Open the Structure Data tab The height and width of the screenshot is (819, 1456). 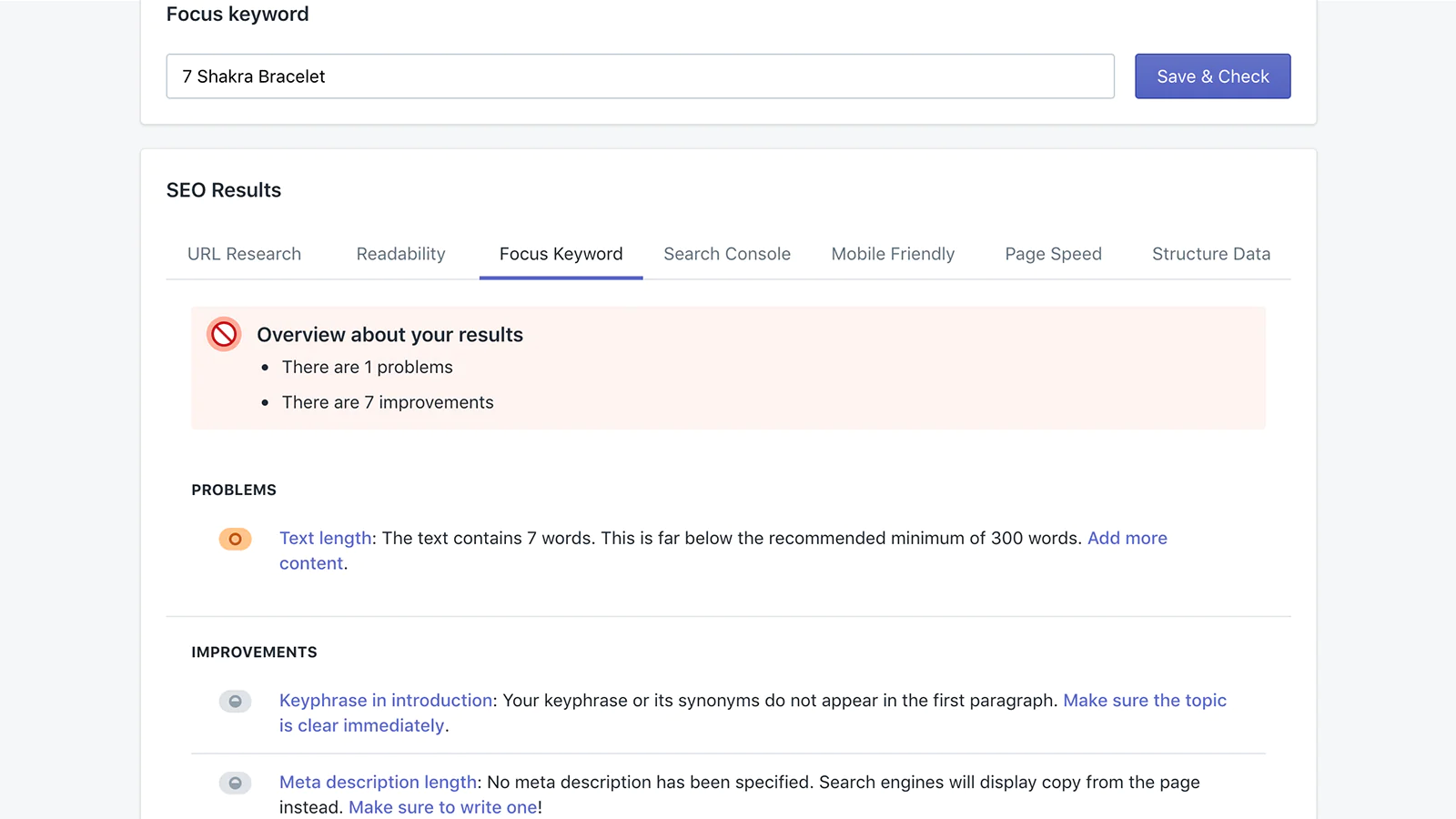pyautogui.click(x=1210, y=254)
